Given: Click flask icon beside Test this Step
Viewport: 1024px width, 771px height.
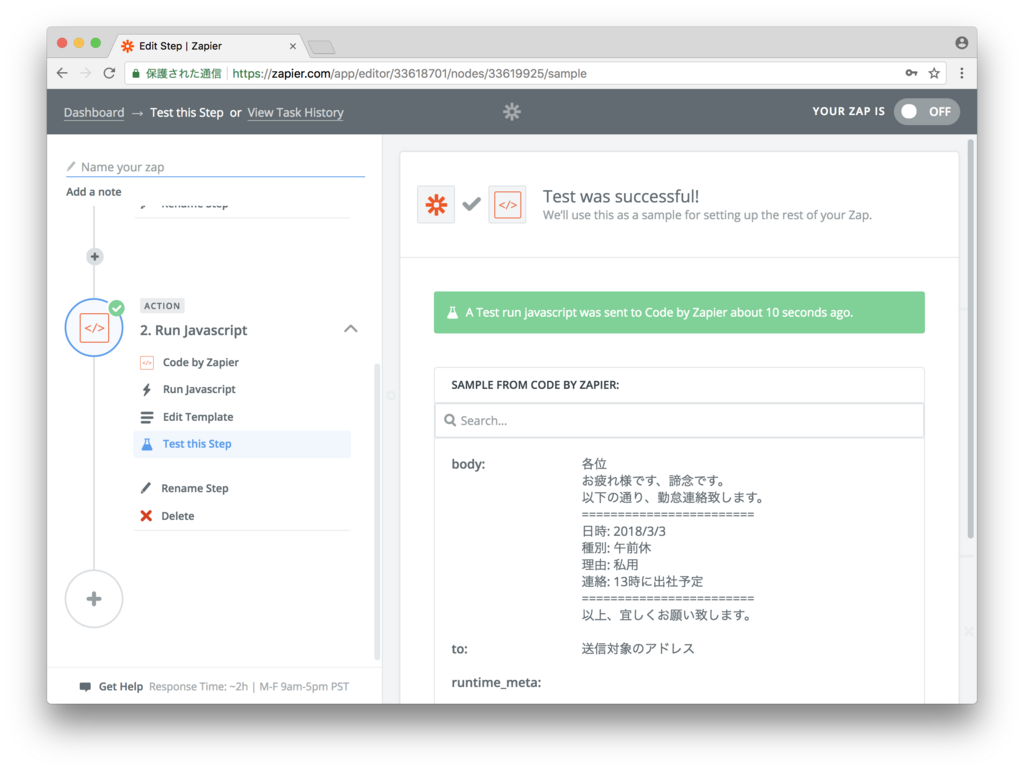Looking at the screenshot, I should [147, 444].
